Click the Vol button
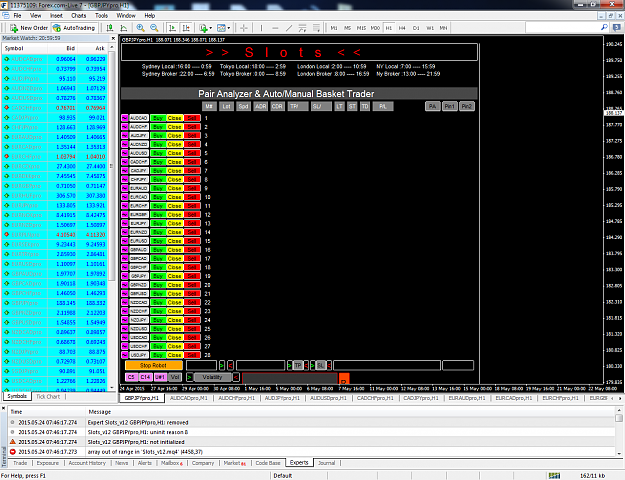The image size is (625, 480). pos(175,377)
